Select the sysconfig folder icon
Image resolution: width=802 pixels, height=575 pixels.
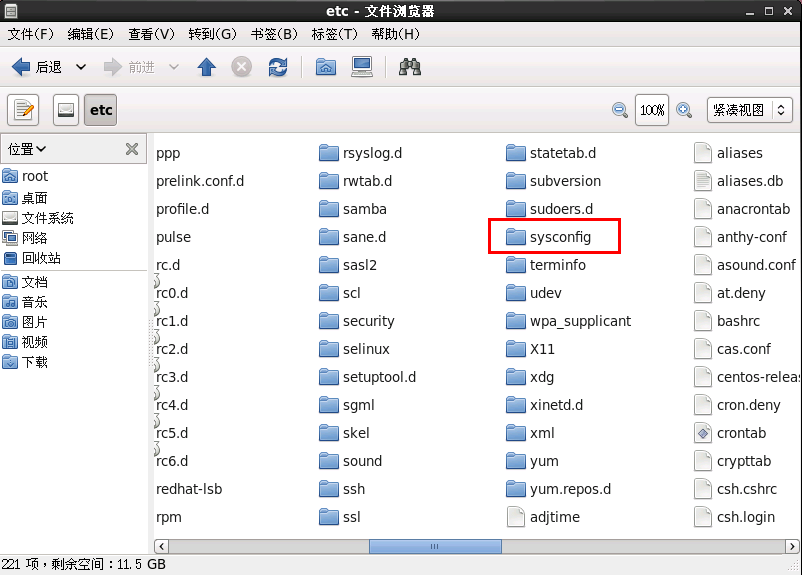pyautogui.click(x=516, y=237)
